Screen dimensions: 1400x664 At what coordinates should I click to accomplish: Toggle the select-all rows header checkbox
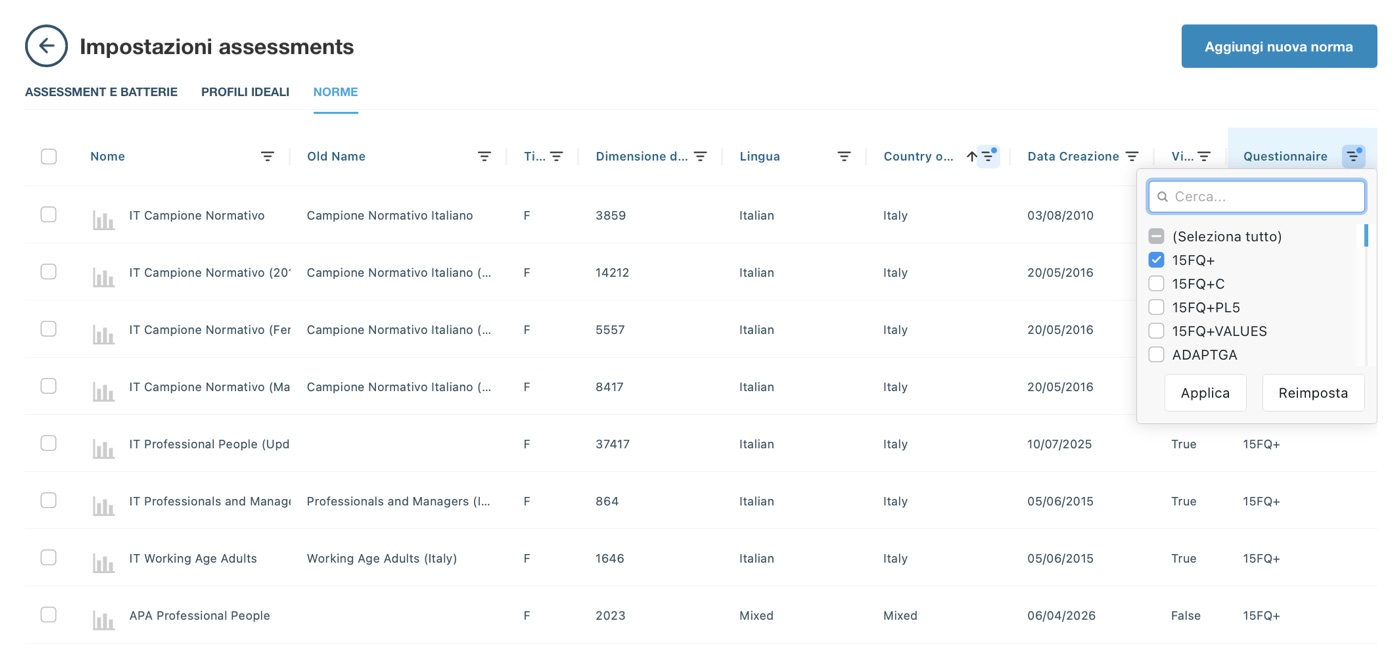[49, 156]
